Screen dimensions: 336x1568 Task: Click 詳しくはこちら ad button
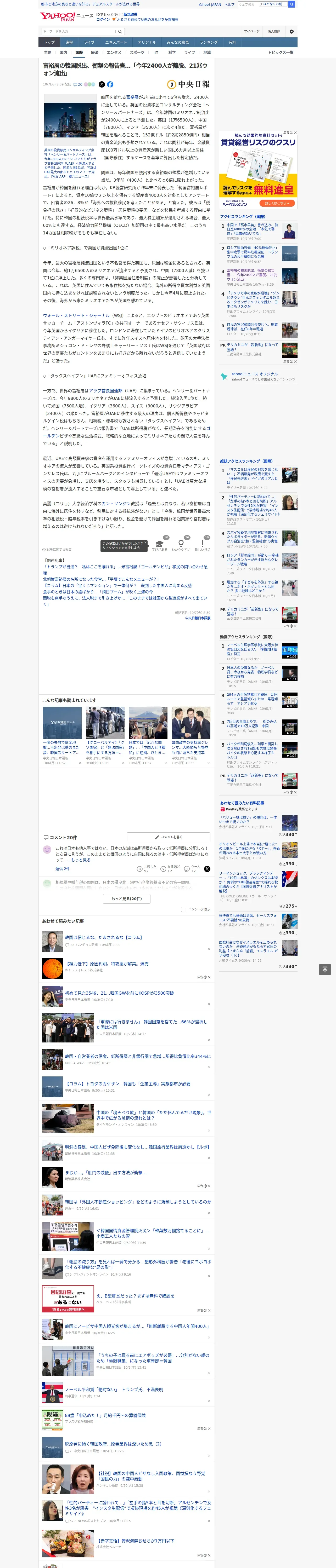click(x=277, y=203)
